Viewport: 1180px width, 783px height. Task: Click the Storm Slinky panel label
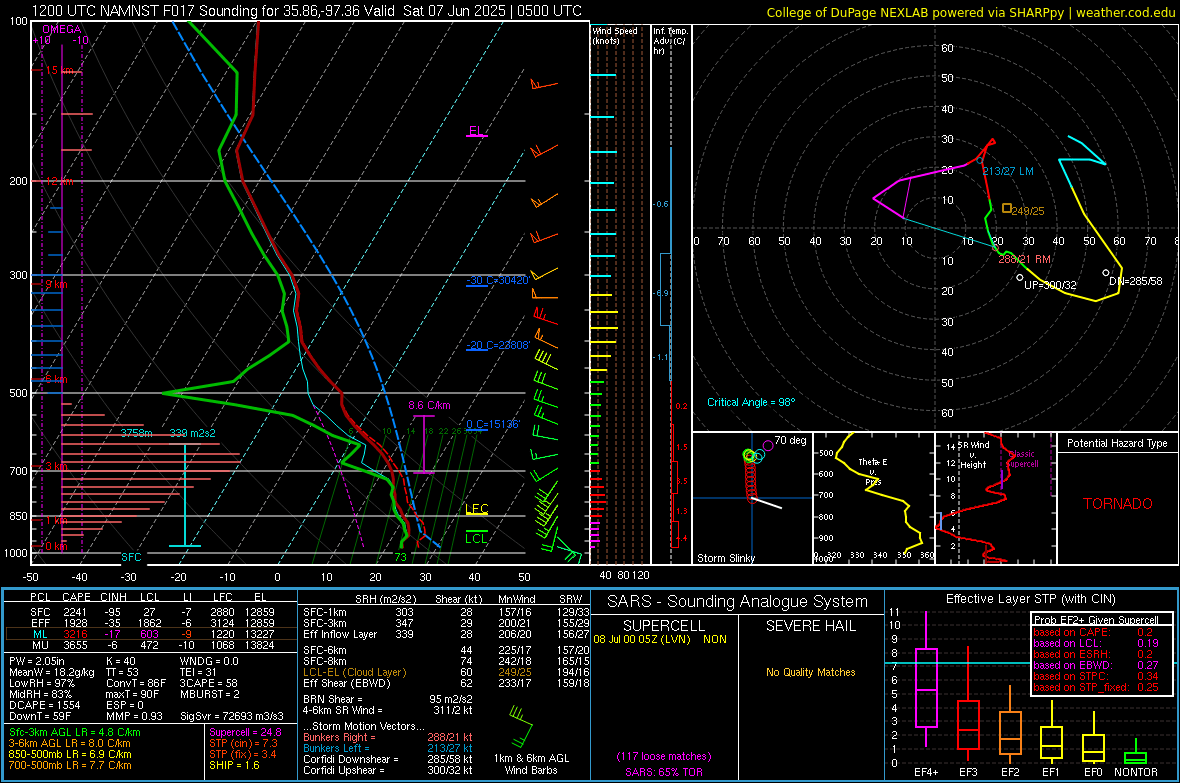tap(725, 558)
